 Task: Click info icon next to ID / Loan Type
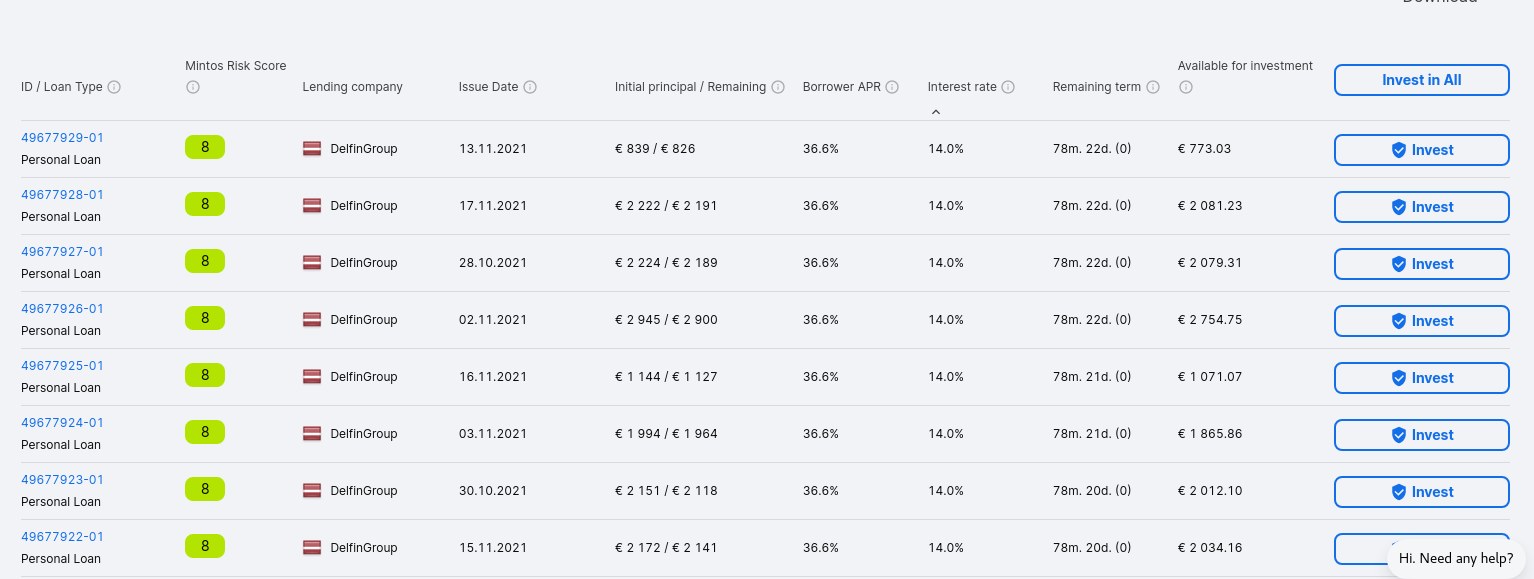[x=114, y=87]
